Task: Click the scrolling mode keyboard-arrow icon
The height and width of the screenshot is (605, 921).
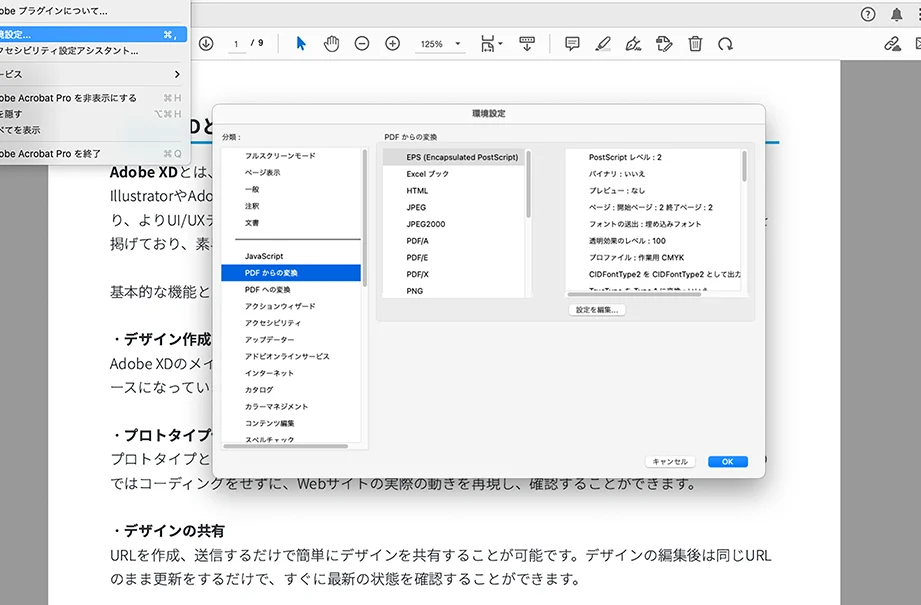Action: [x=527, y=43]
